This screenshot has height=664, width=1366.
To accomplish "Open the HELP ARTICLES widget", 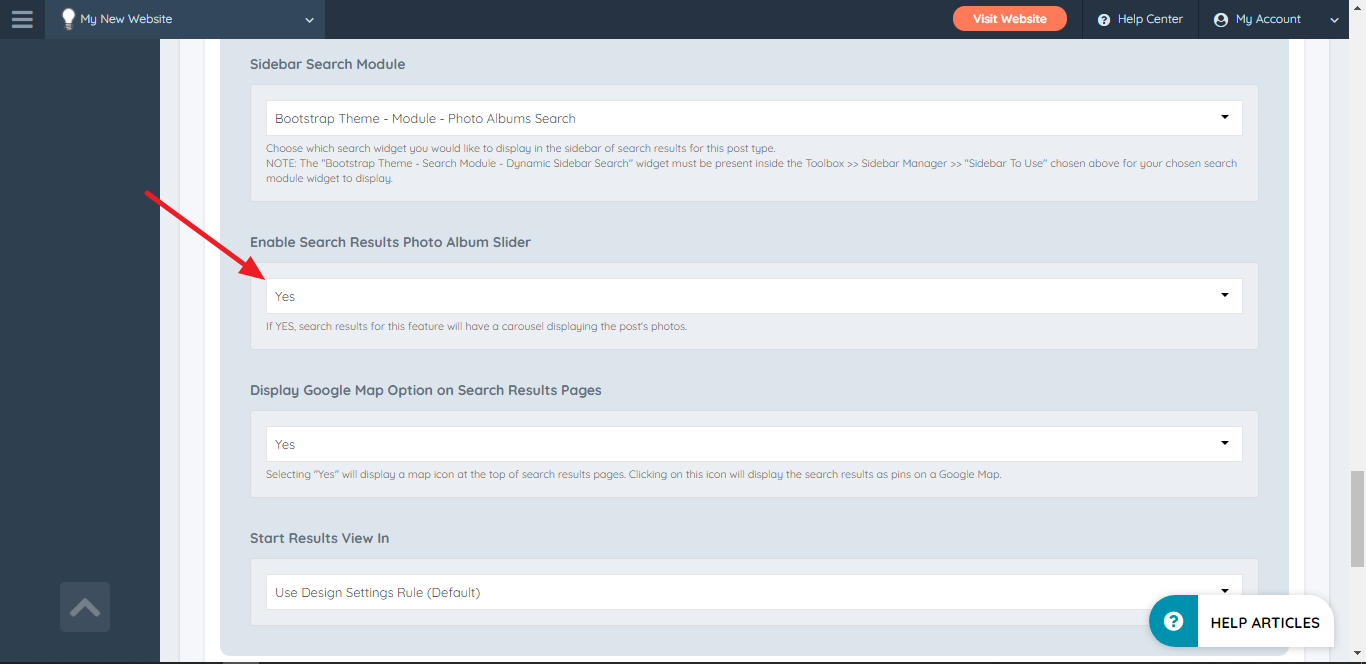I will point(1241,621).
